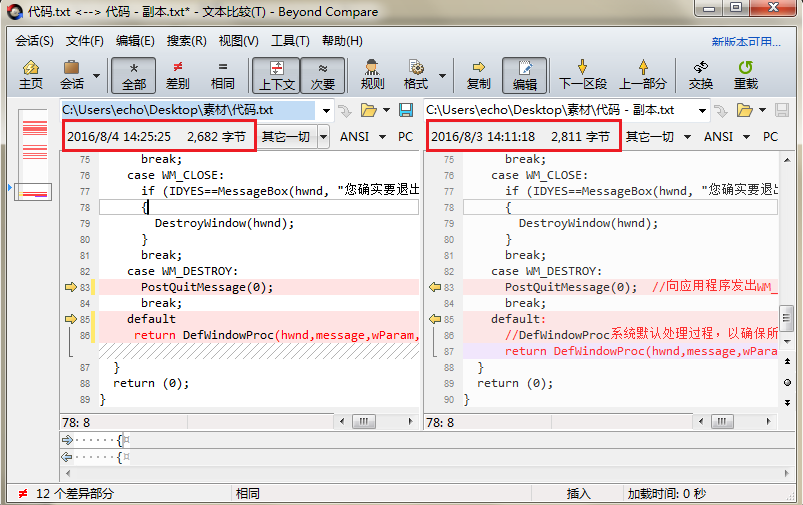803x505 pixels.
Task: Select the 复制 copy toolbar icon
Action: (x=479, y=75)
